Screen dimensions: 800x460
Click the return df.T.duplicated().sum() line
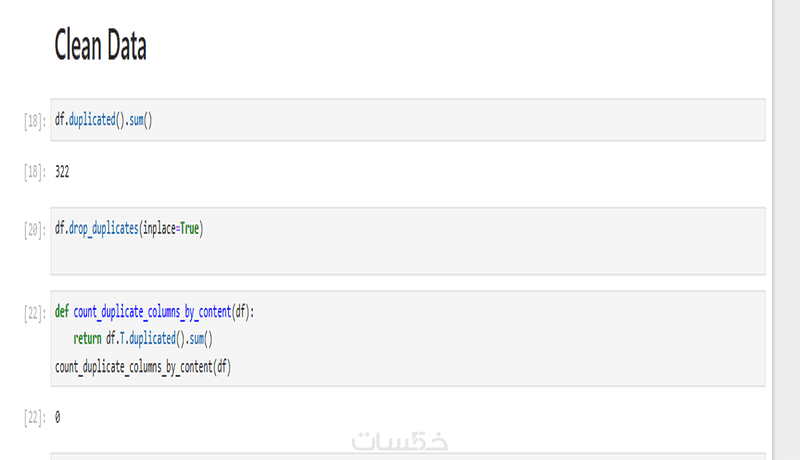click(x=143, y=339)
